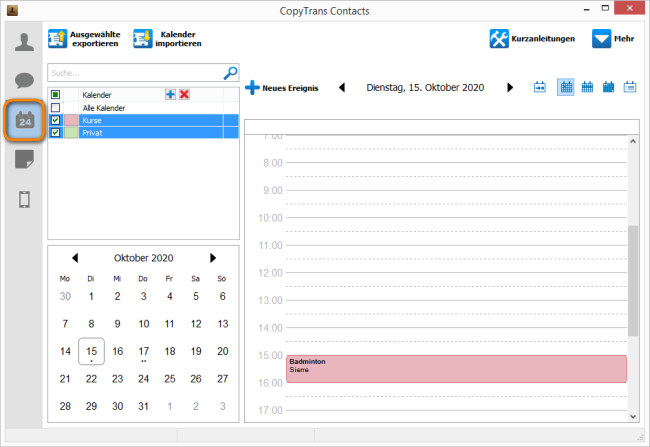Click the 9:00 time slot
This screenshot has width=650, height=447.
click(x=456, y=197)
